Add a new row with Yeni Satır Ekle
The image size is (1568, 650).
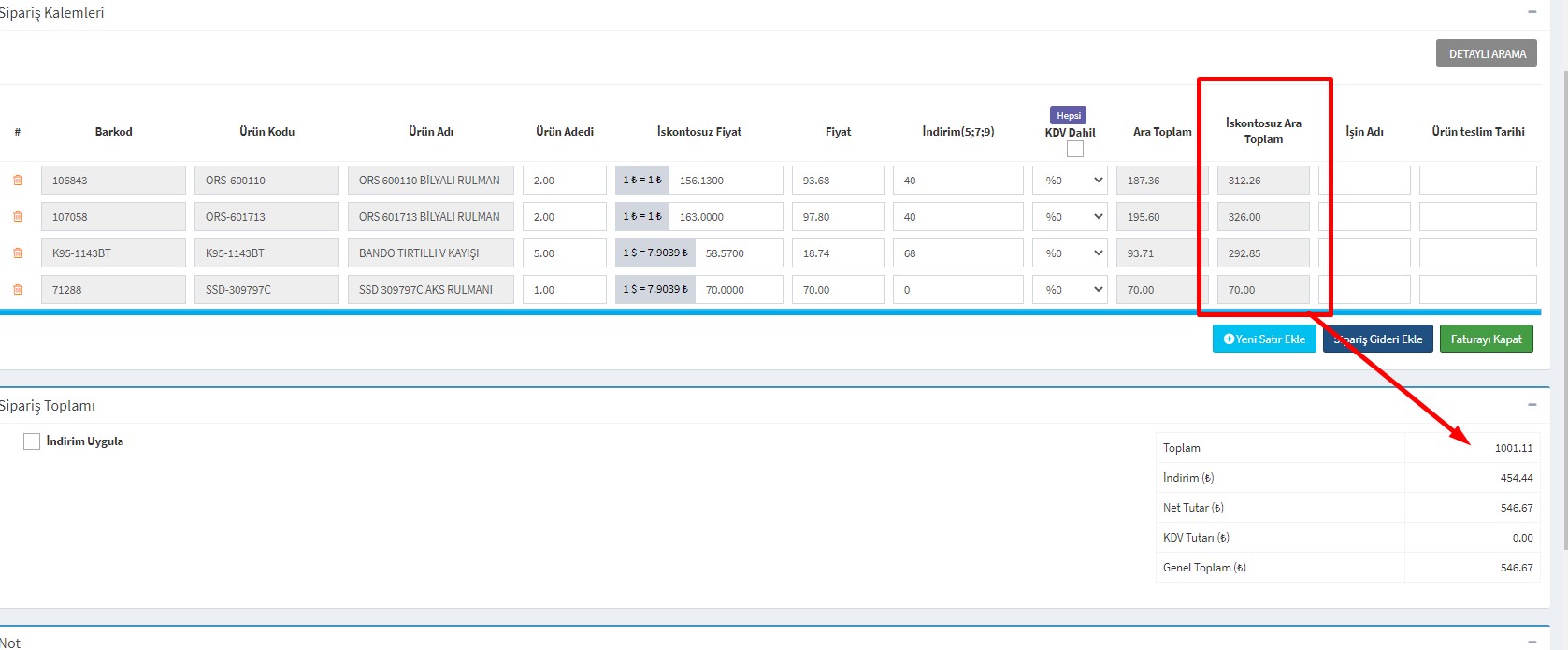(x=1264, y=339)
